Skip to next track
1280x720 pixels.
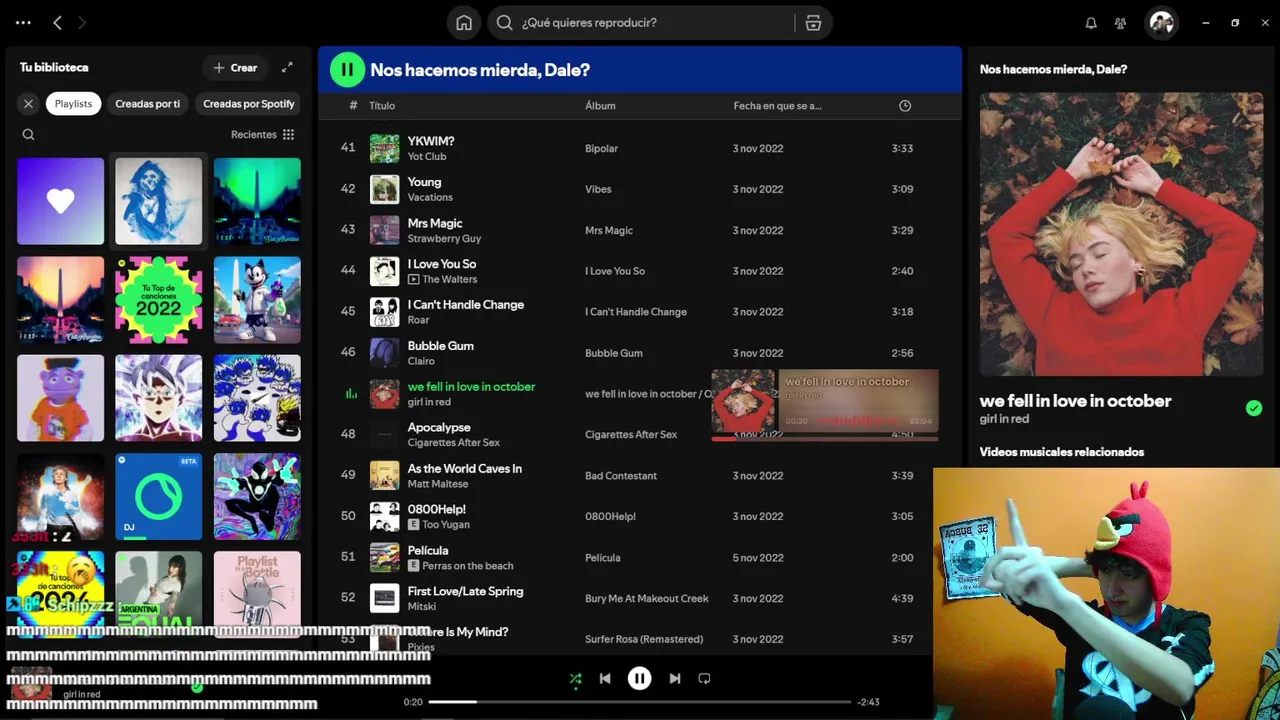click(675, 678)
